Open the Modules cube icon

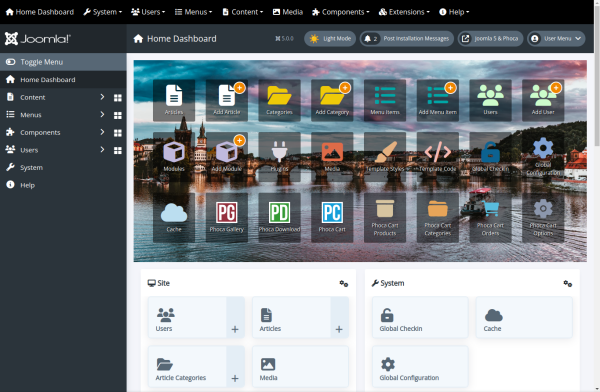pos(174,157)
